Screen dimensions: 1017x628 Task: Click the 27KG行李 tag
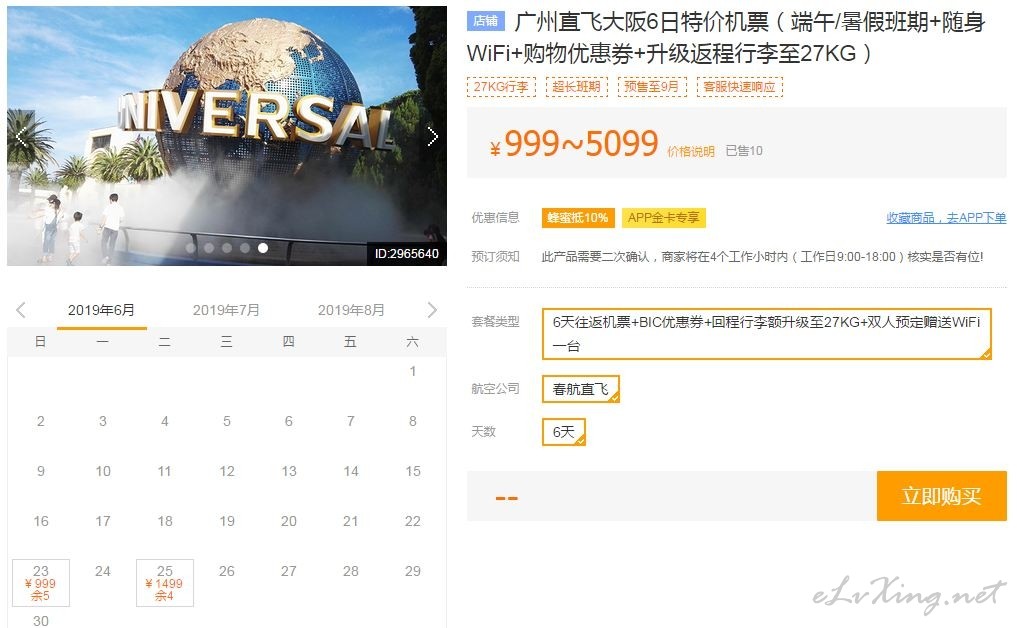[x=501, y=87]
